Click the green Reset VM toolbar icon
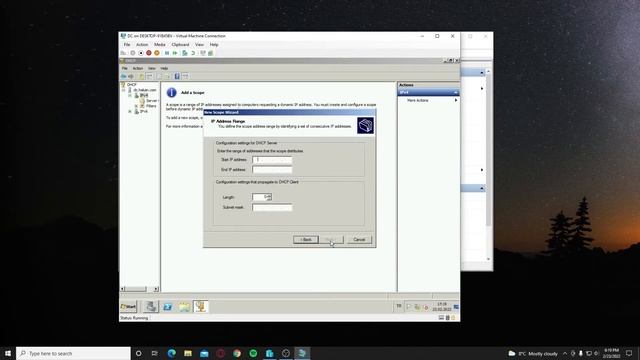Image resolution: width=640 pixels, height=360 pixels. (x=175, y=53)
